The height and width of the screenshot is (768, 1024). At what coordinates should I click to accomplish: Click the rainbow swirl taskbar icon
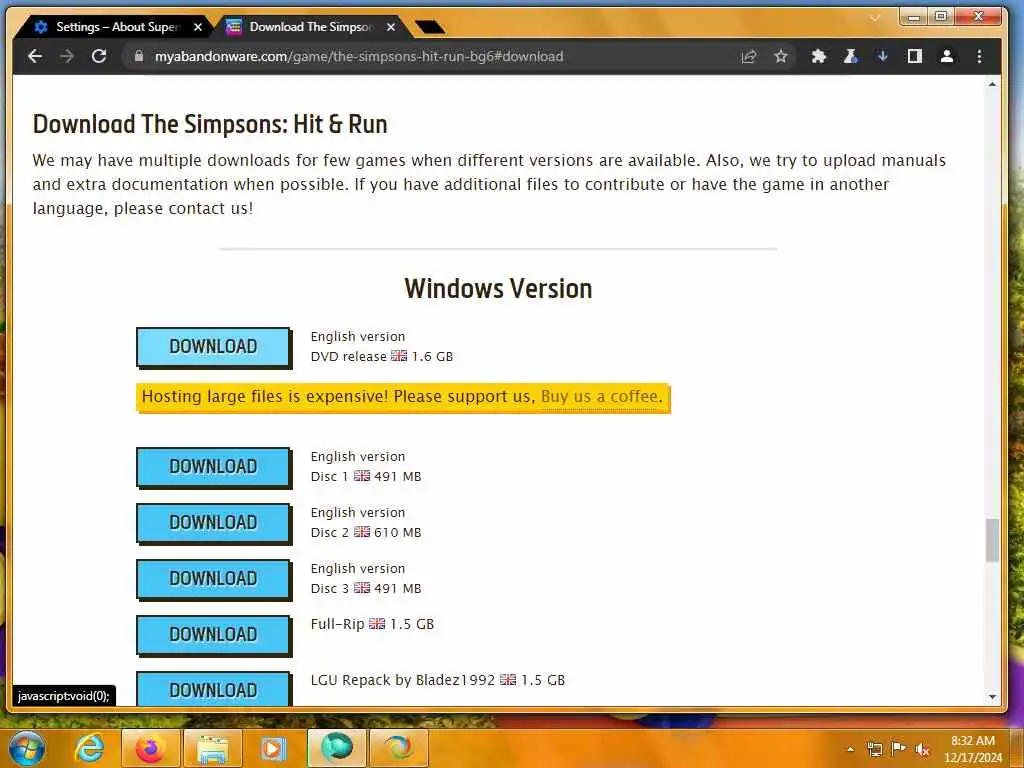(398, 748)
